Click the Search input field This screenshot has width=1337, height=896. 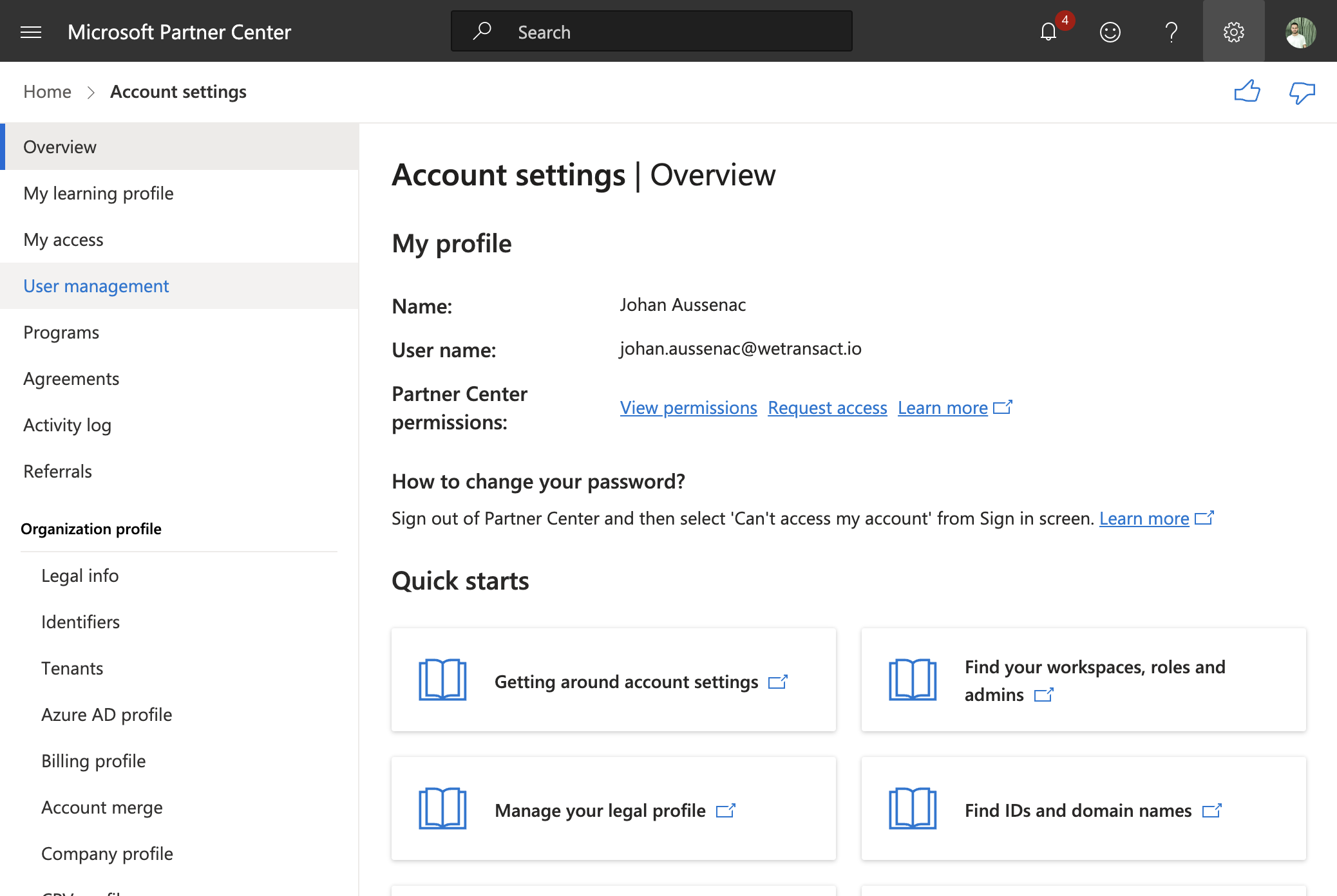pos(652,31)
